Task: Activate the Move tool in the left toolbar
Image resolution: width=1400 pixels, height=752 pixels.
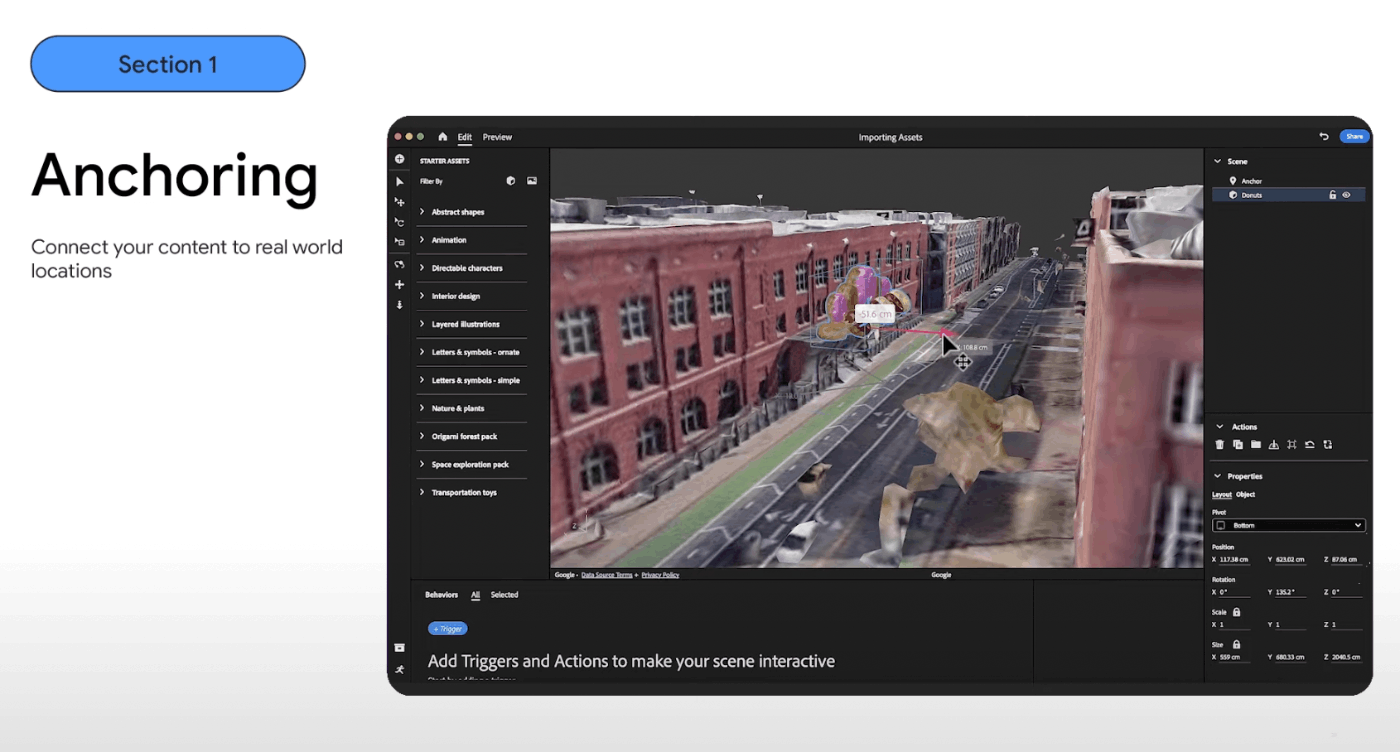Action: coord(399,201)
